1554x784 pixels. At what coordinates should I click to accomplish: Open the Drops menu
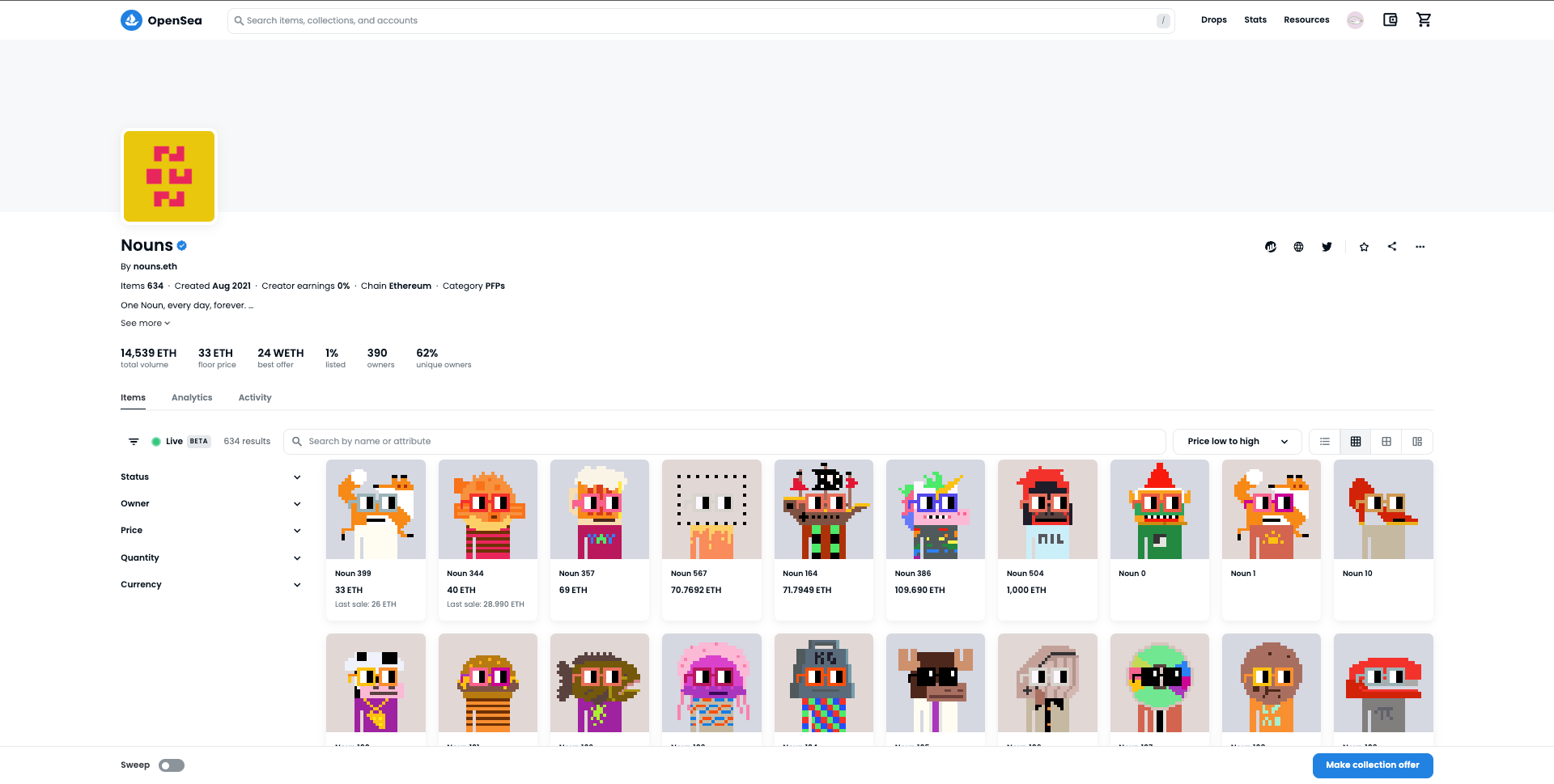pyautogui.click(x=1213, y=20)
